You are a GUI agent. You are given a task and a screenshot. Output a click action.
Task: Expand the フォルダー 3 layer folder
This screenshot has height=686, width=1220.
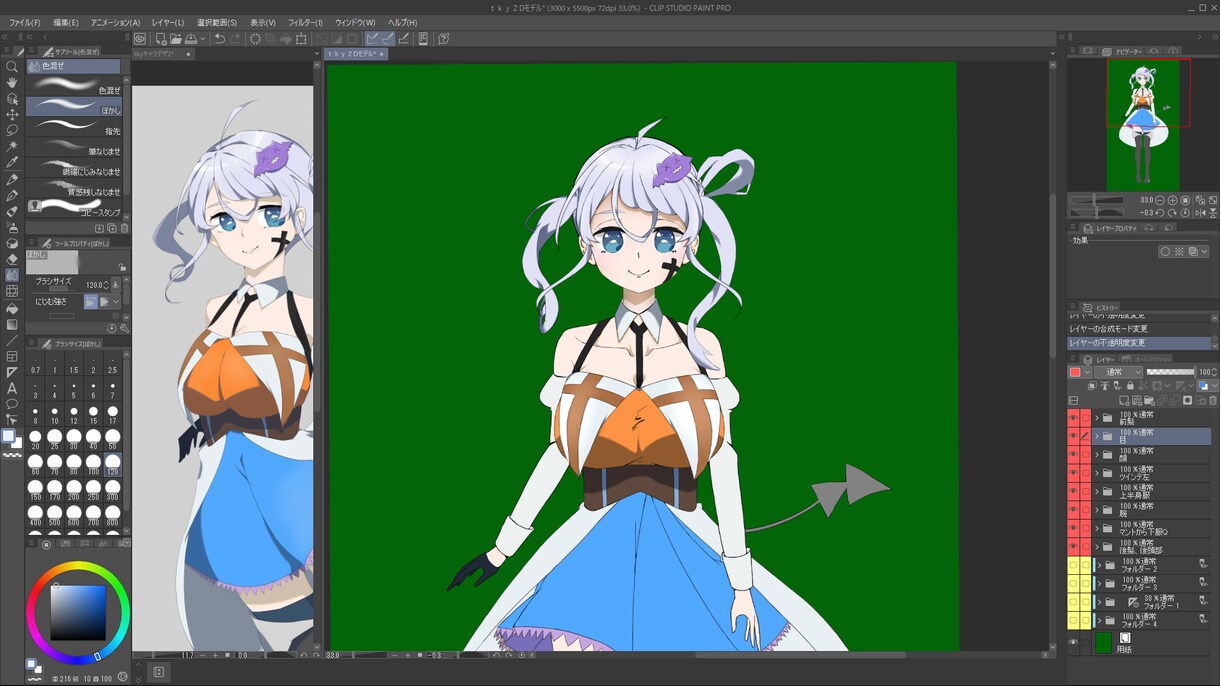[x=1099, y=584]
